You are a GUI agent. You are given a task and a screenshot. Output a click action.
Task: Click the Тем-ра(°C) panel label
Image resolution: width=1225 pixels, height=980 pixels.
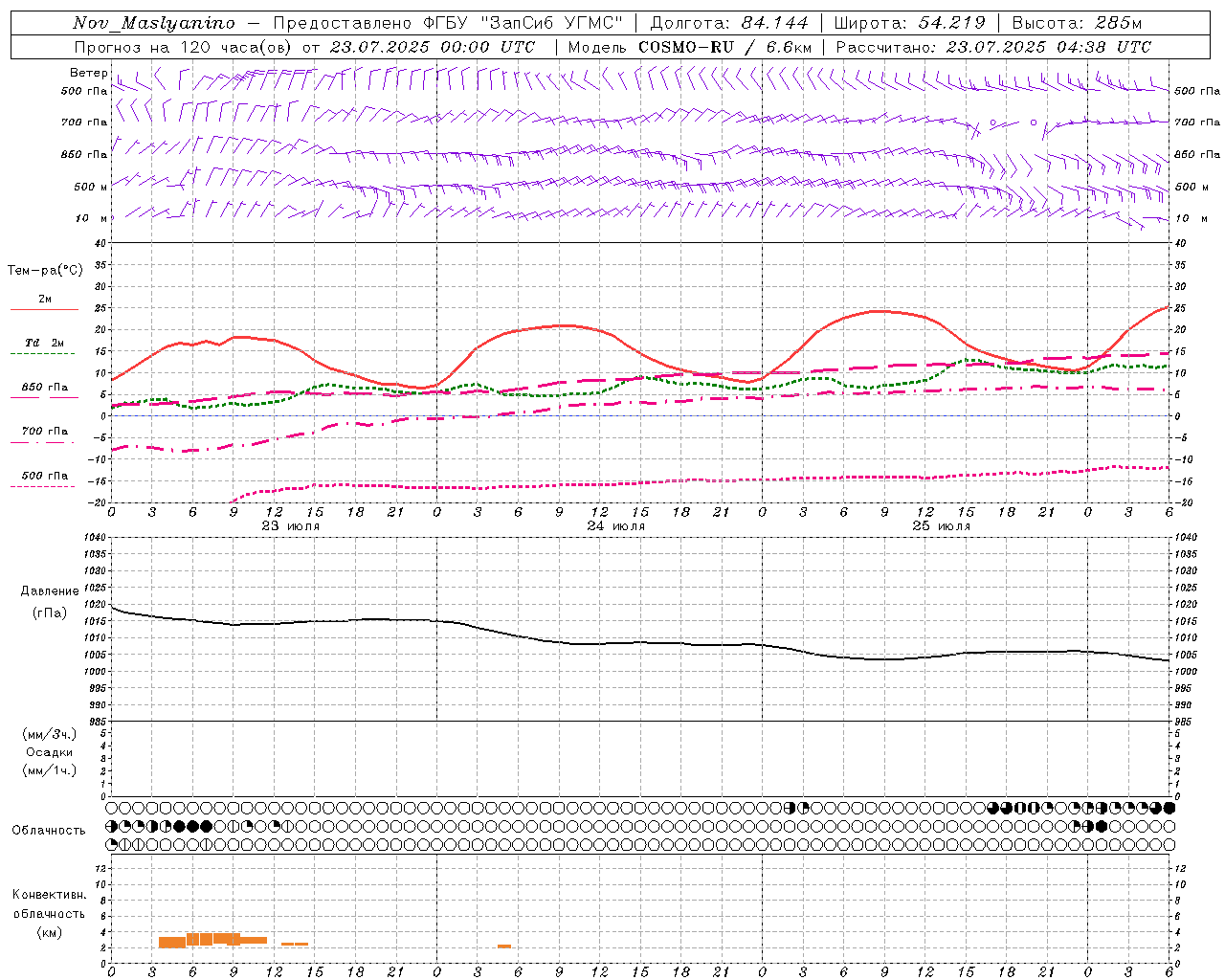click(x=45, y=271)
